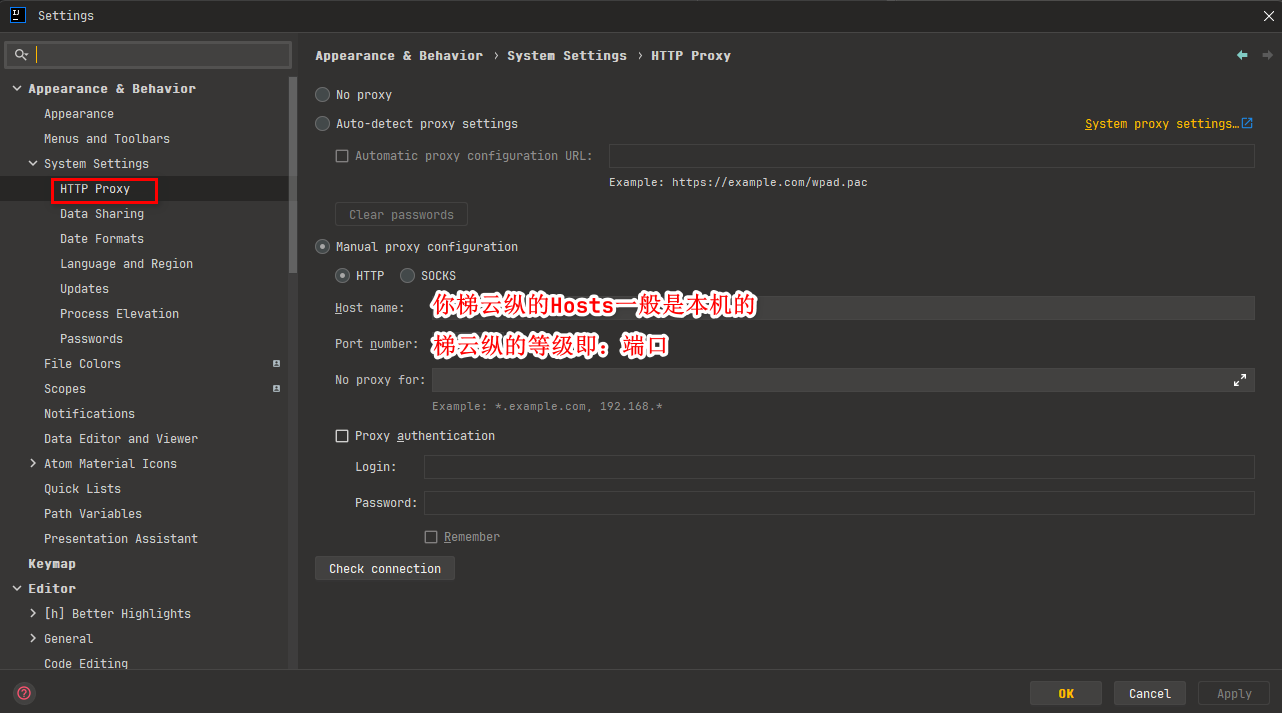This screenshot has width=1282, height=713.
Task: Open the Date Formats settings
Action: [102, 239]
